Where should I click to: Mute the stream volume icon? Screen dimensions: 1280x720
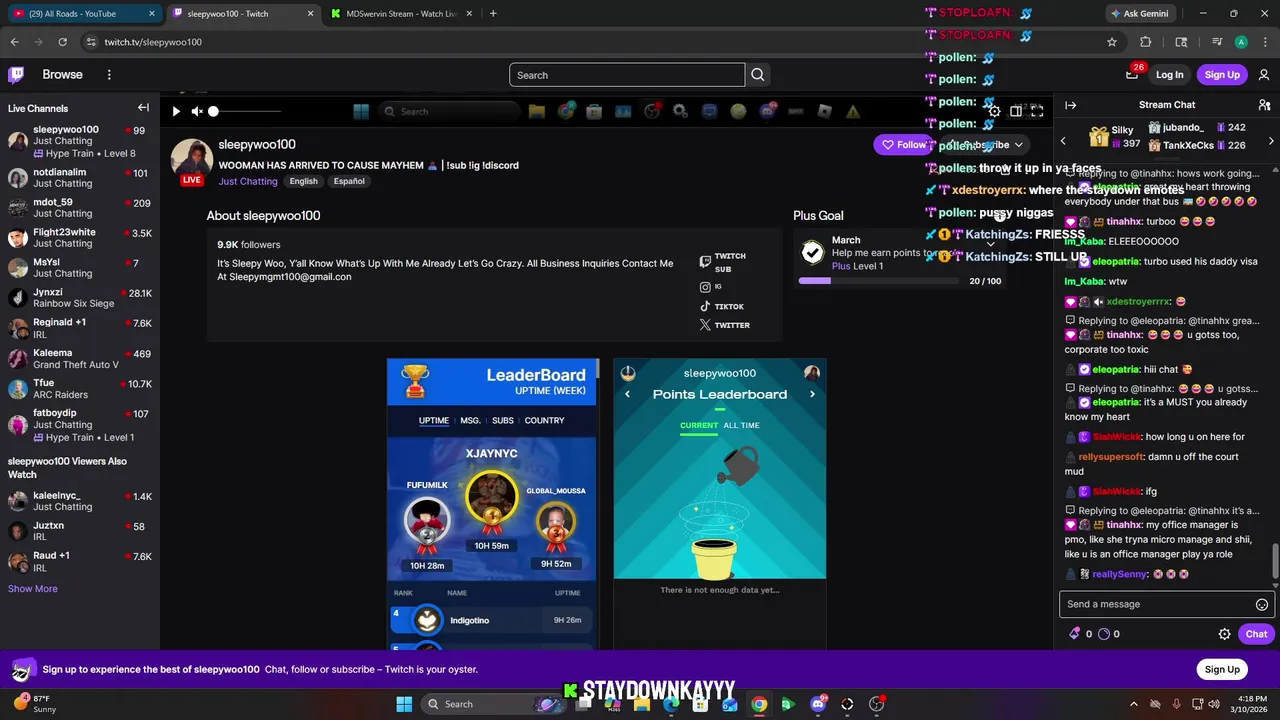coord(197,111)
